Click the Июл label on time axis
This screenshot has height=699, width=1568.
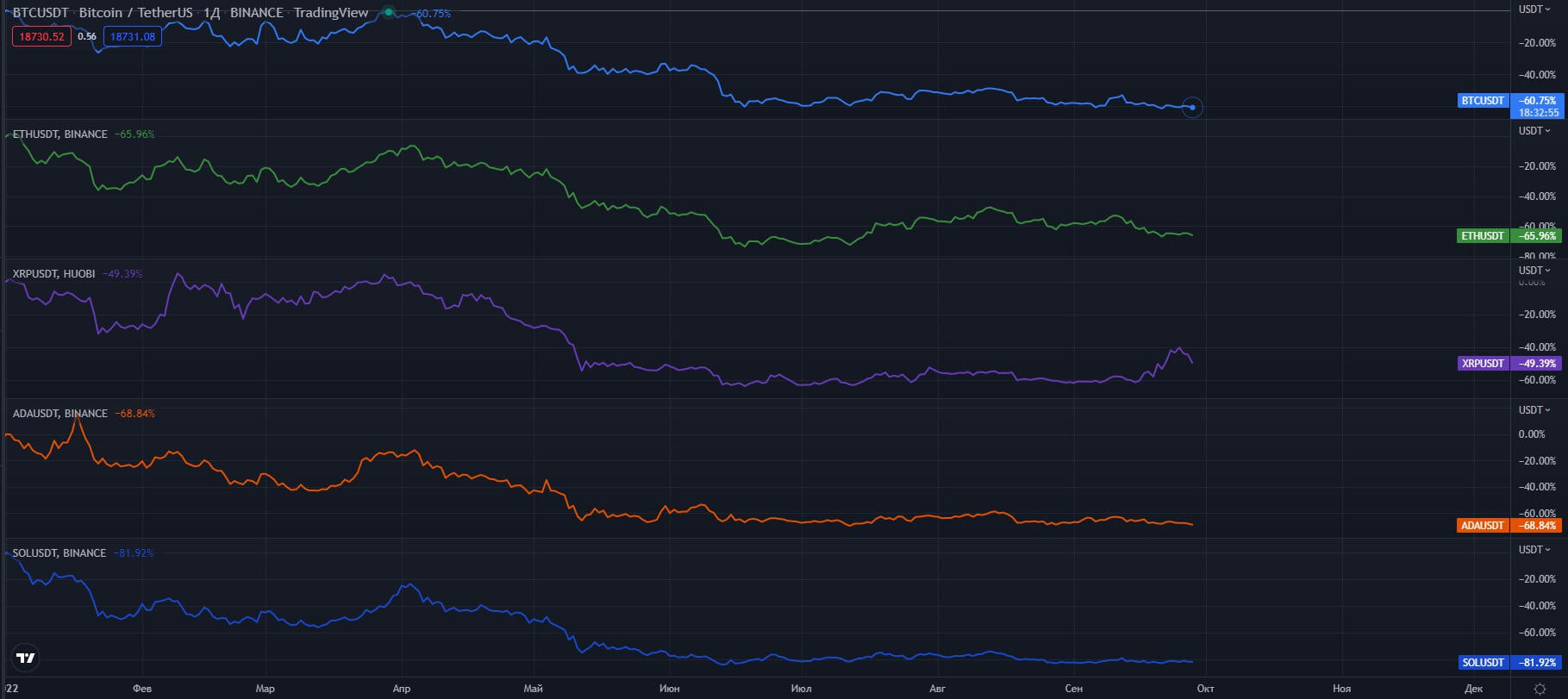(801, 689)
